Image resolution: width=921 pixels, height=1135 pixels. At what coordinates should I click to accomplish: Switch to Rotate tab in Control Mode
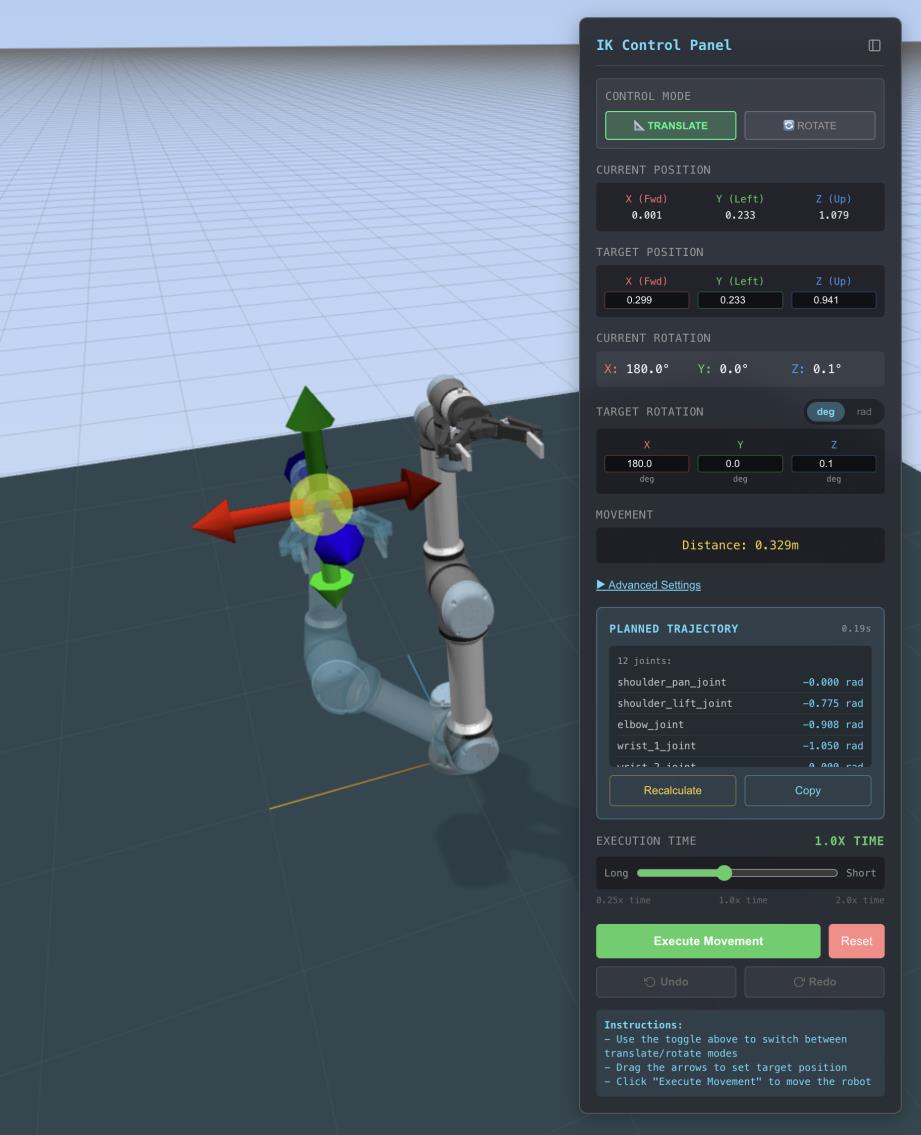coord(809,125)
